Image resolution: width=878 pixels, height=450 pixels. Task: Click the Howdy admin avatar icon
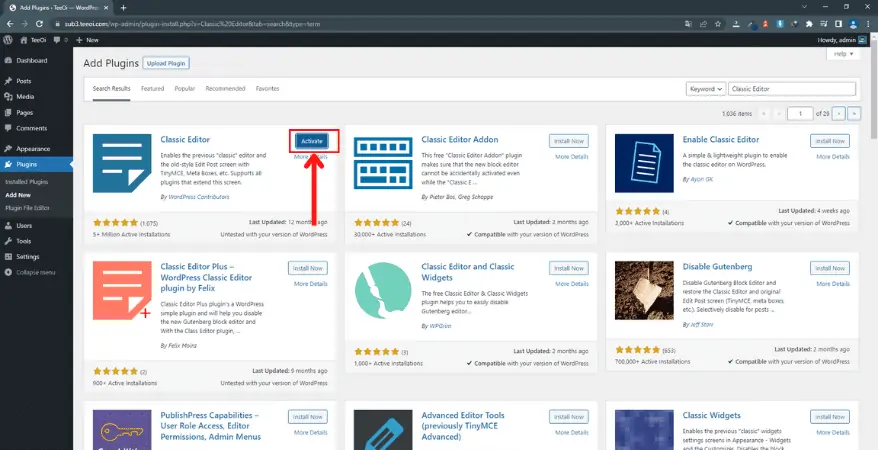tap(862, 40)
